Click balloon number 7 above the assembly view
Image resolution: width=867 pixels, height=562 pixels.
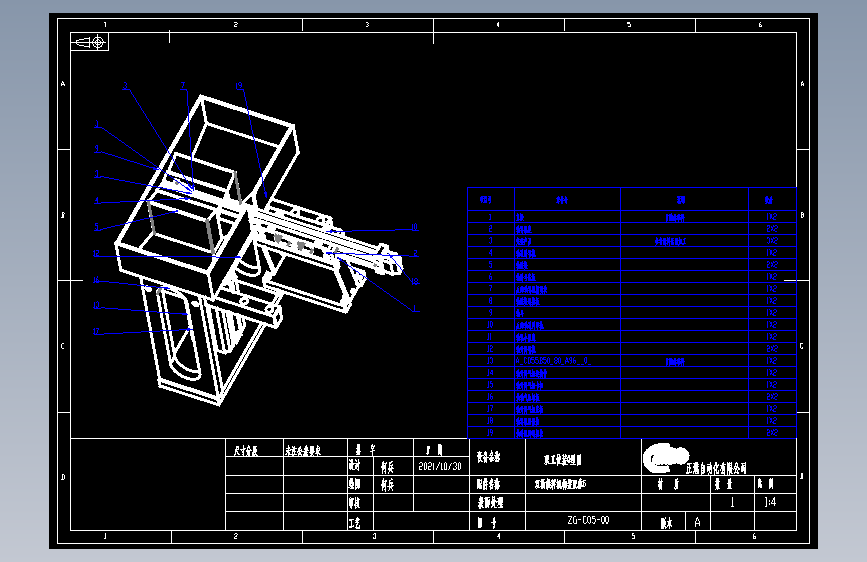[183, 86]
